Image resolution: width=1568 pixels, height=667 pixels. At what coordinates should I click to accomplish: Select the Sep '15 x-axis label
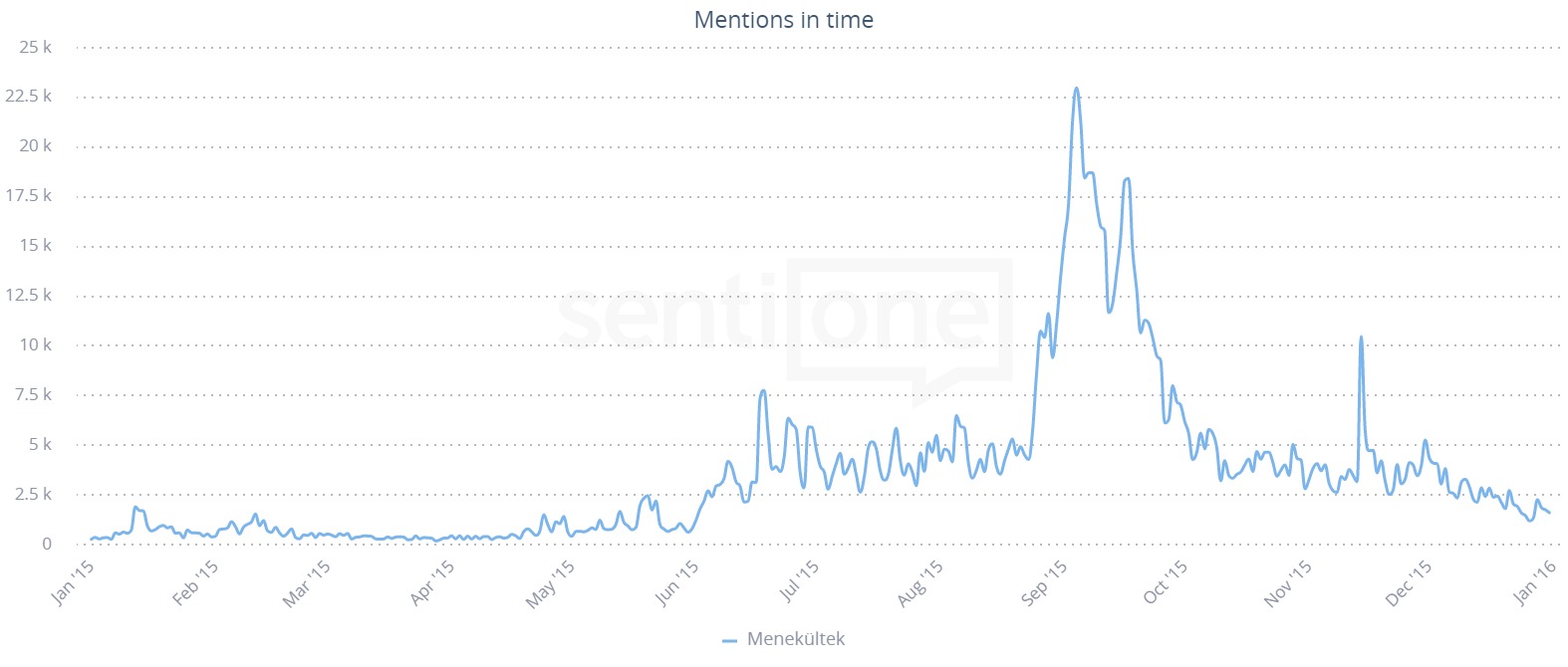tap(1043, 582)
